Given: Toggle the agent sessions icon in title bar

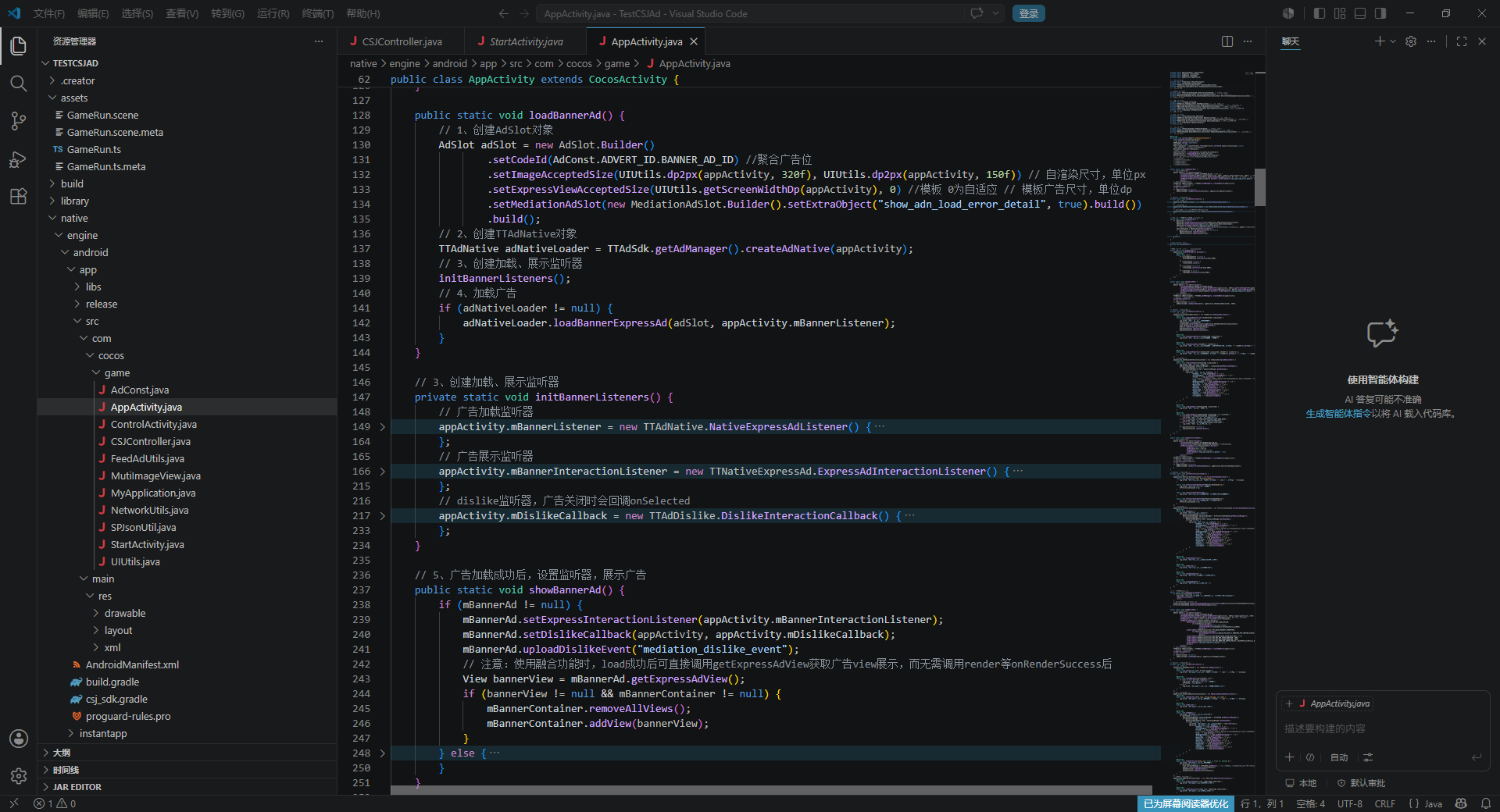Looking at the screenshot, I should point(1288,13).
